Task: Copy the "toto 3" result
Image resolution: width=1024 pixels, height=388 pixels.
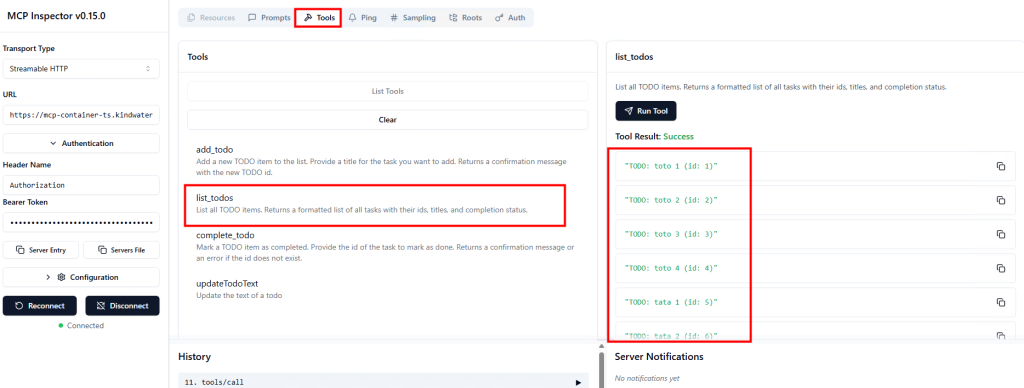Action: (1000, 234)
